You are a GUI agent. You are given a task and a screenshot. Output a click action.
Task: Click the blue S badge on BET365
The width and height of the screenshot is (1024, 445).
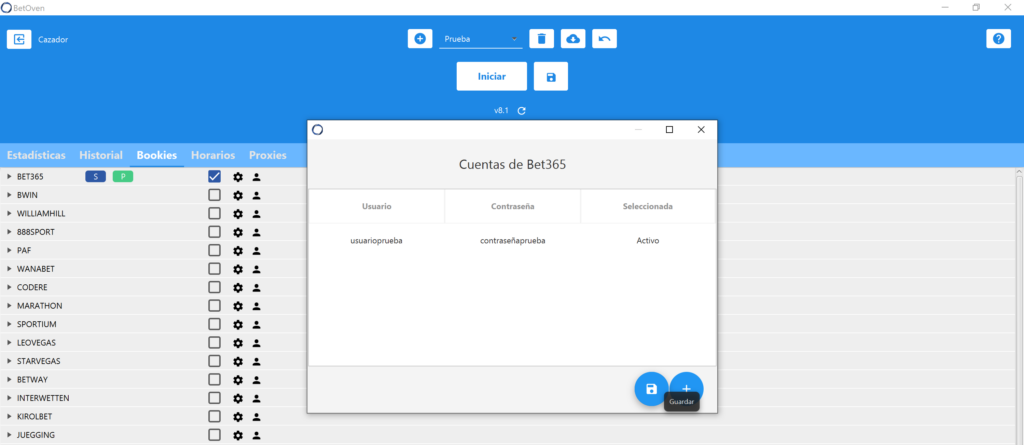(95, 176)
